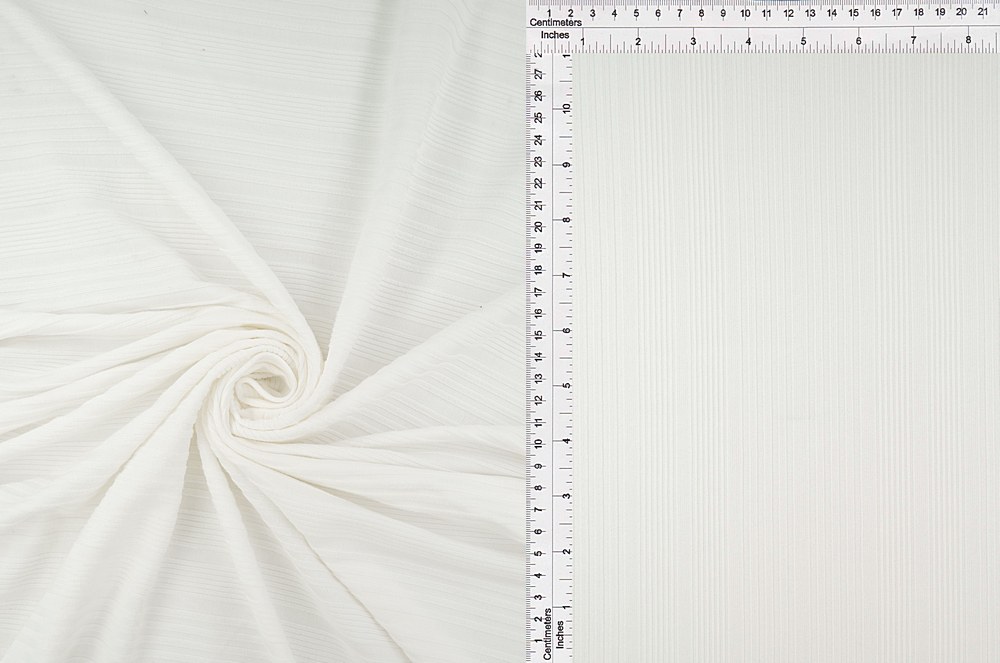
Task: Click the "Inches" label on the vertical ruler
Action: 560,635
